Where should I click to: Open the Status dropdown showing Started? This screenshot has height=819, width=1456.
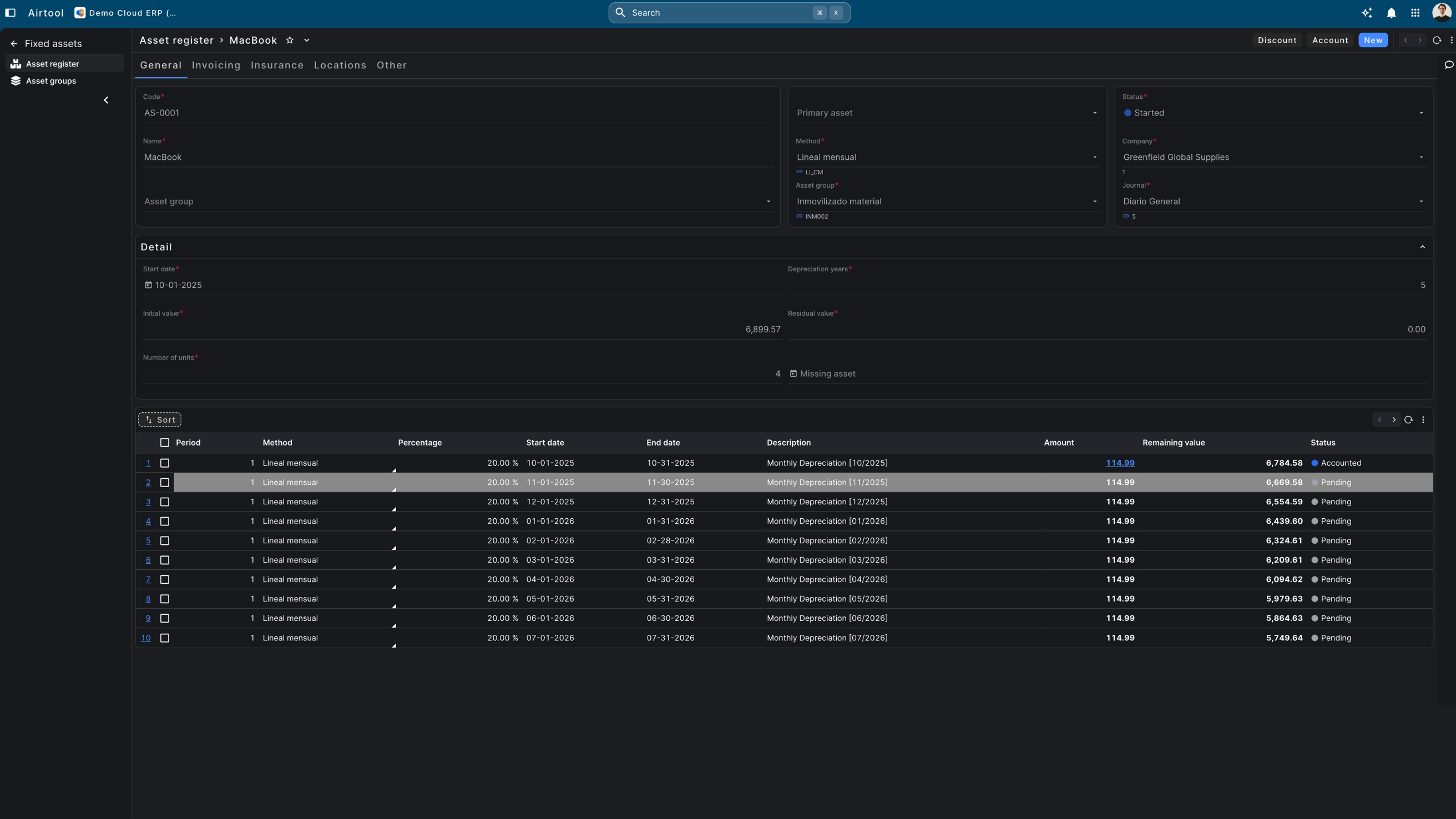(x=1273, y=113)
